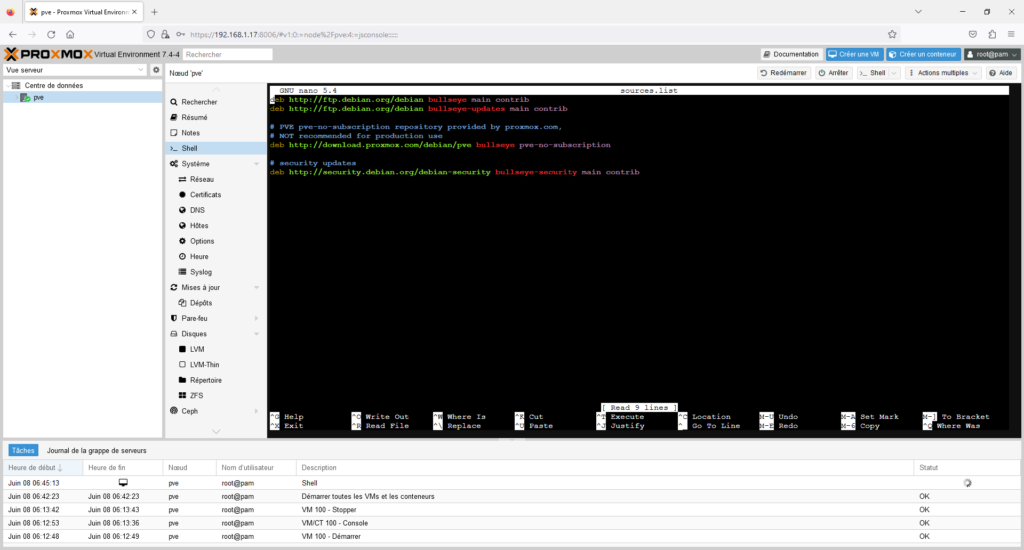Click the browser home icon
1024x550 pixels.
tap(70, 35)
